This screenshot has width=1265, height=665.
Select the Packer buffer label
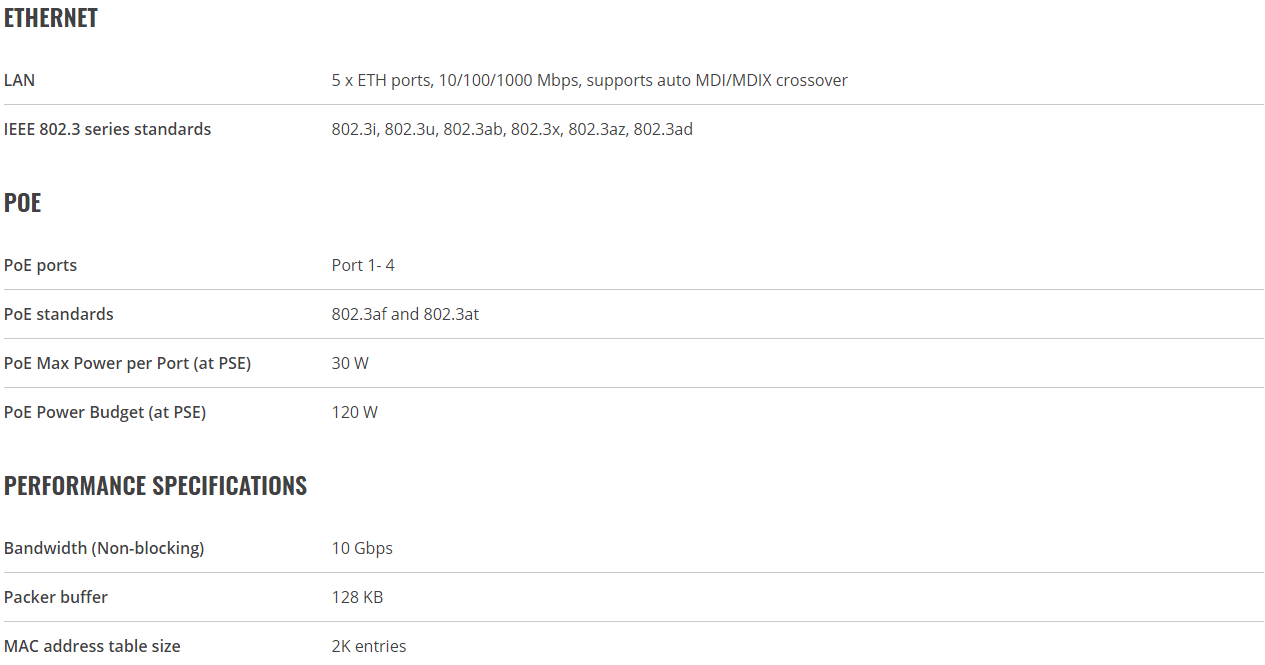[x=56, y=597]
